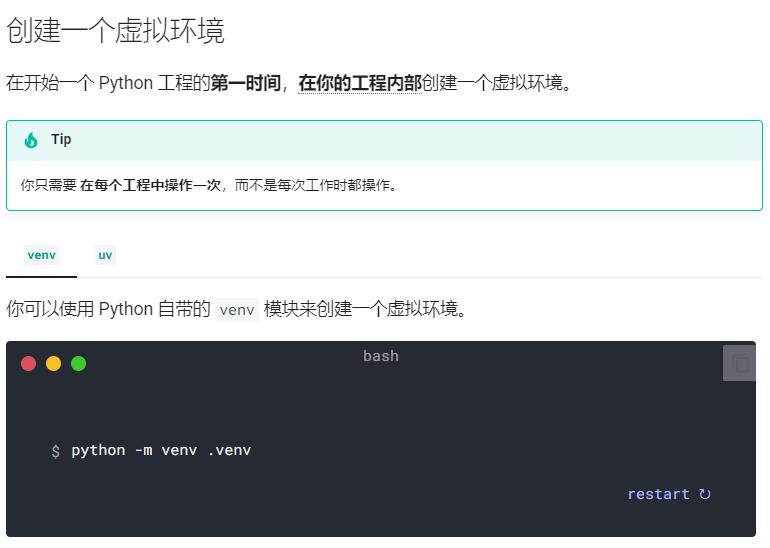Click the Tip flame icon
Screen dimensions: 770x548
(x=31, y=140)
